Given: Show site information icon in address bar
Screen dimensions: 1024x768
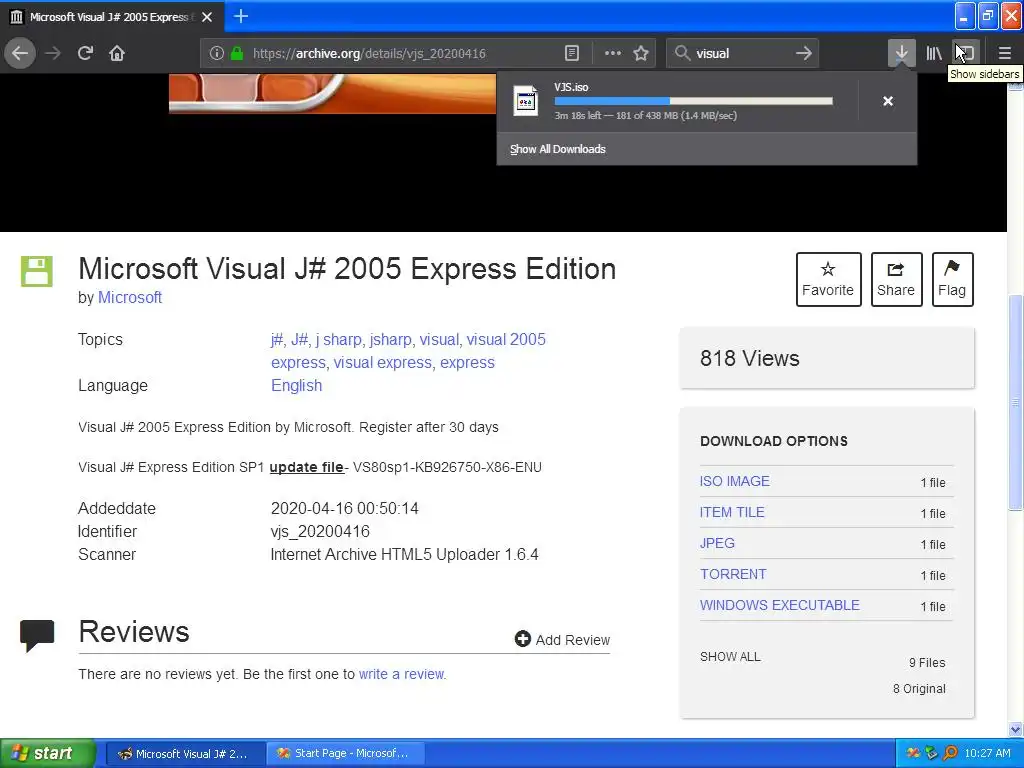Looking at the screenshot, I should click(217, 54).
